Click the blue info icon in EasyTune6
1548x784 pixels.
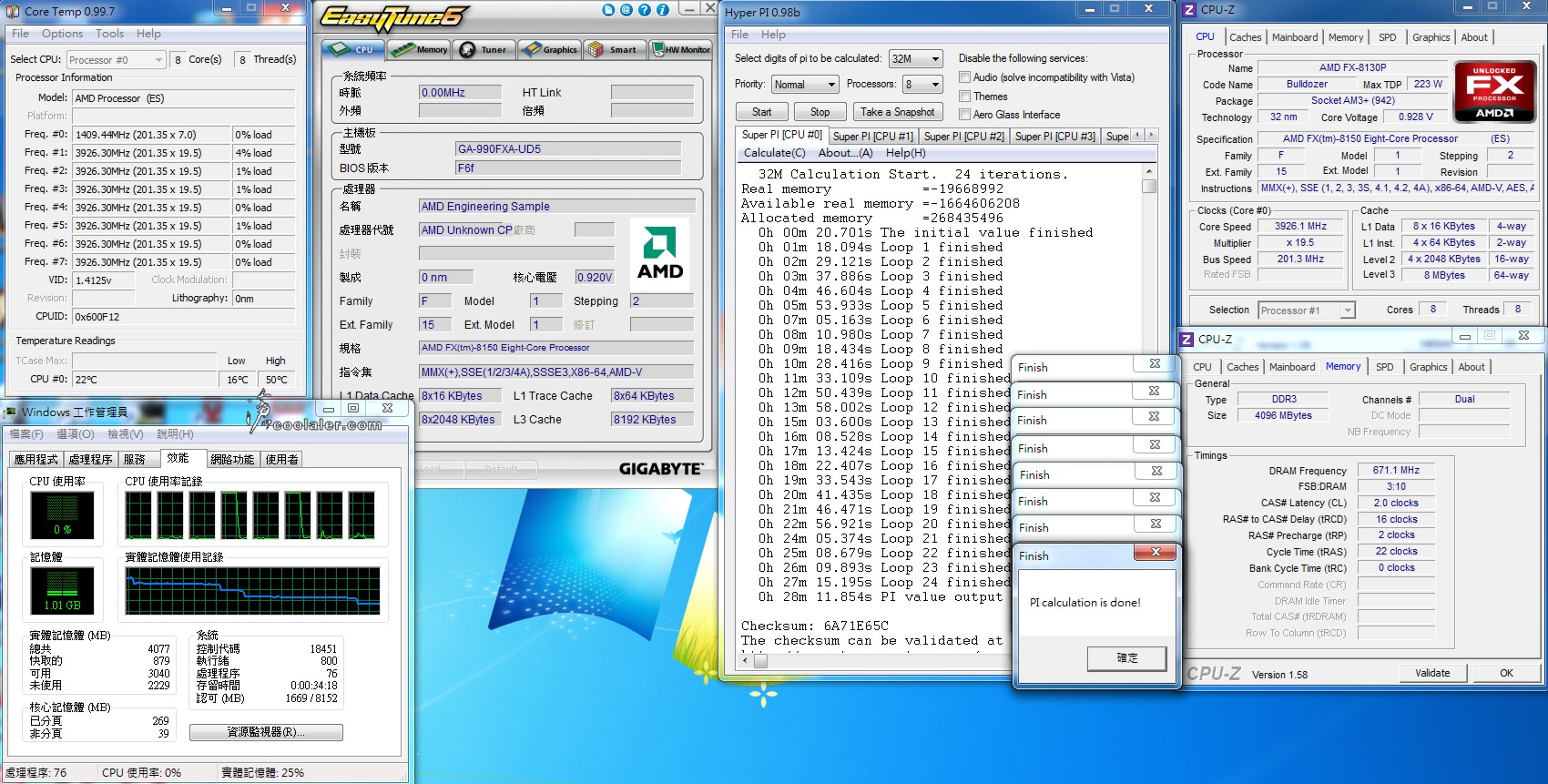[x=663, y=10]
